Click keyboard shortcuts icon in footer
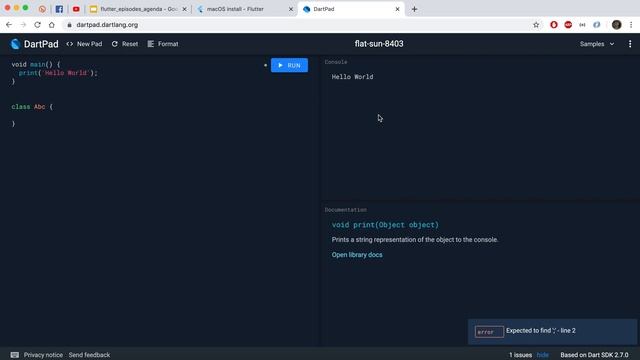Screen dimensions: 640x360 point(15,355)
